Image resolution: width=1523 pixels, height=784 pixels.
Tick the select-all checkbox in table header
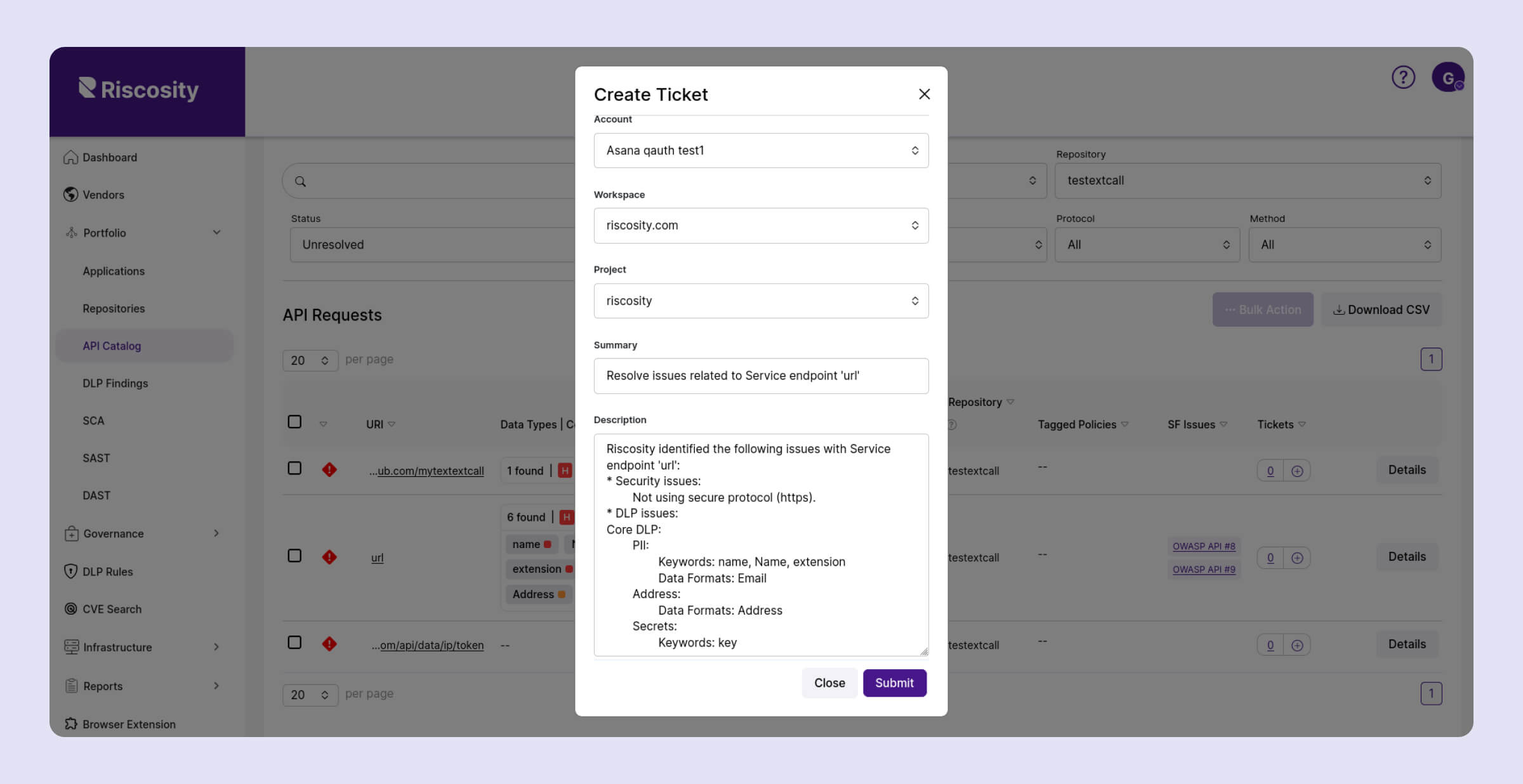pyautogui.click(x=294, y=422)
